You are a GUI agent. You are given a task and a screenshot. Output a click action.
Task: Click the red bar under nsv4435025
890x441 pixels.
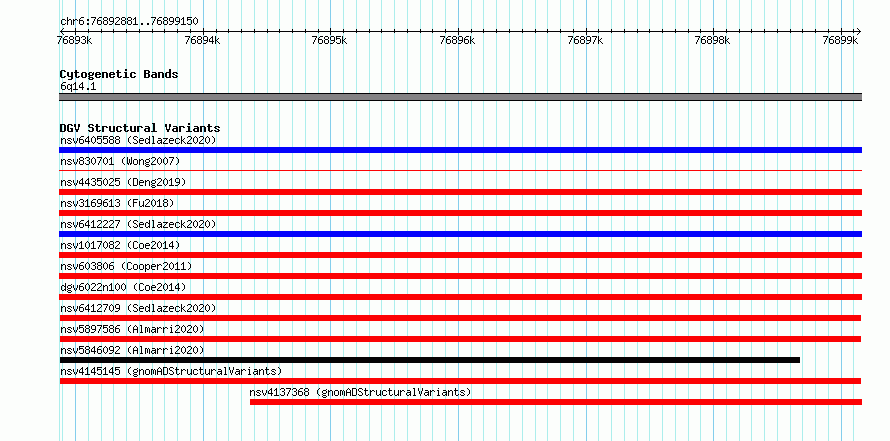coord(460,192)
